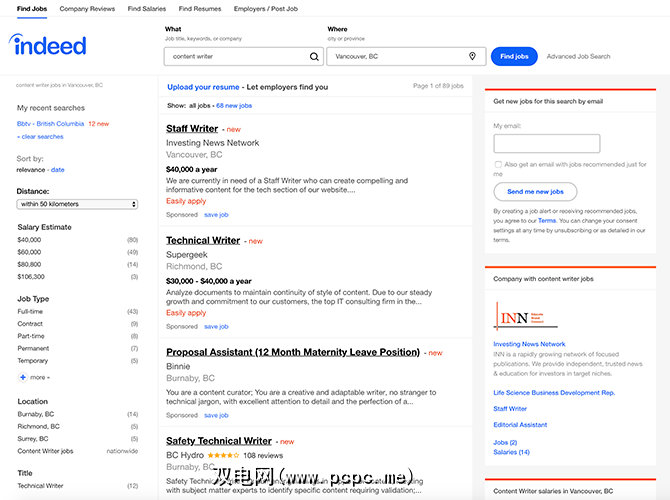This screenshot has height=500, width=670.
Task: Filter location to Surrey, BC
Action: point(33,439)
